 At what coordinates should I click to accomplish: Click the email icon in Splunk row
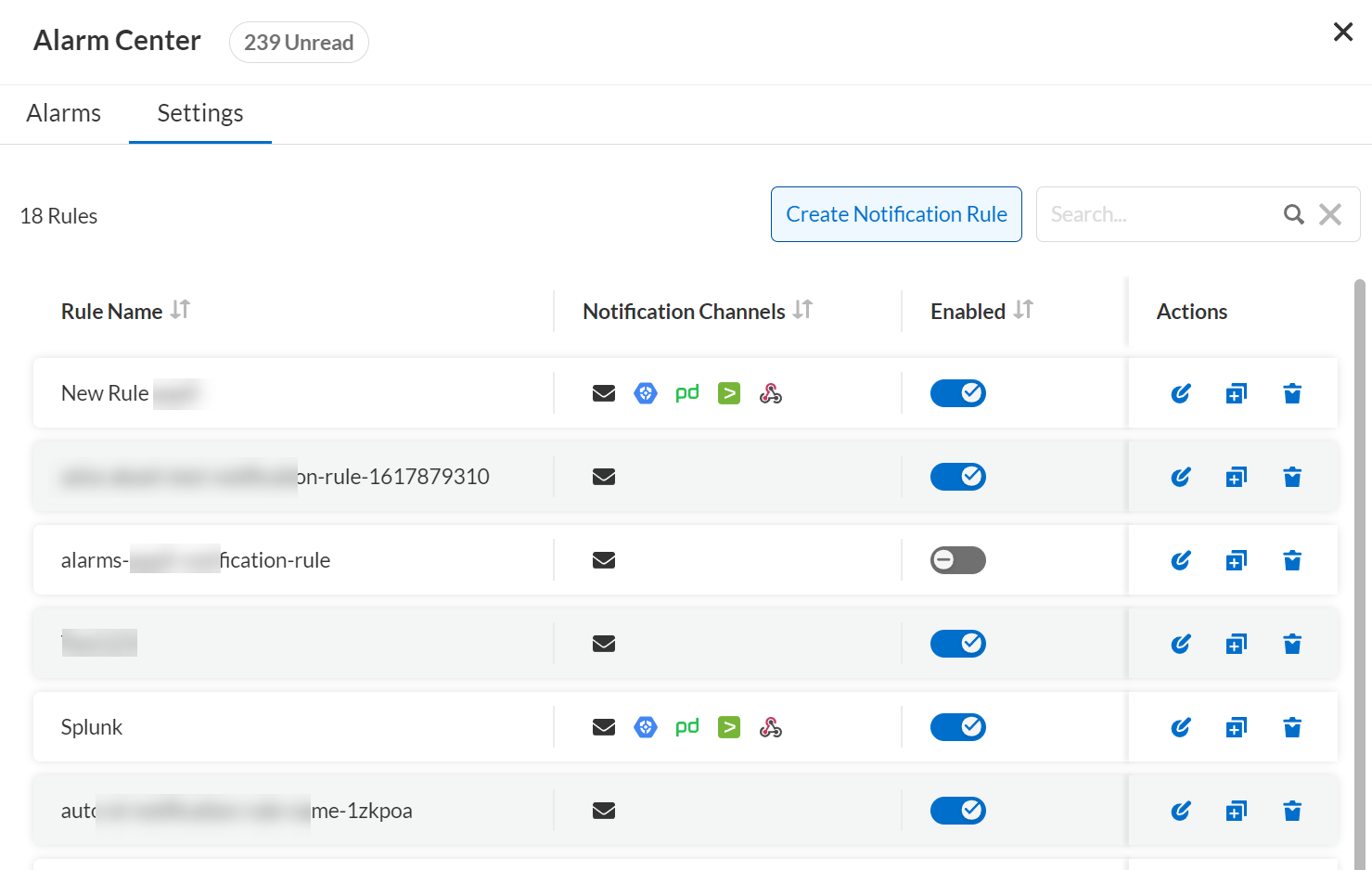pyautogui.click(x=604, y=727)
